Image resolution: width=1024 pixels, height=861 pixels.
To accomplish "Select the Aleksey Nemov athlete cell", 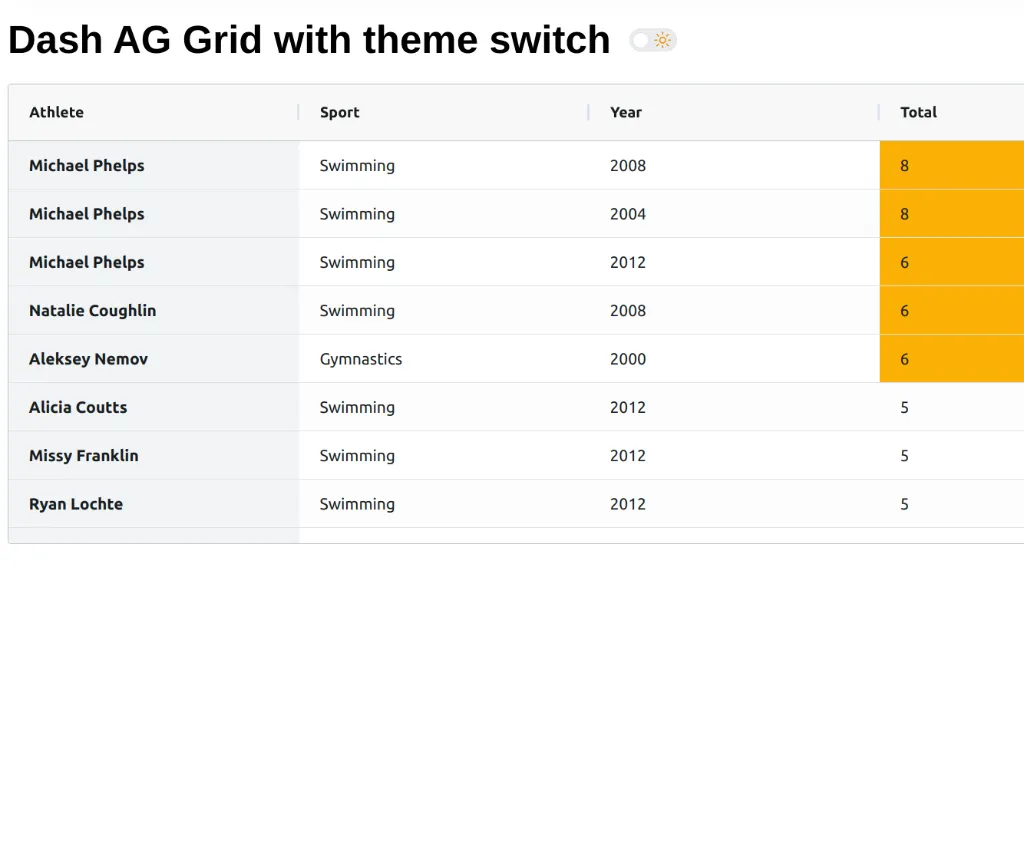I will [x=89, y=359].
